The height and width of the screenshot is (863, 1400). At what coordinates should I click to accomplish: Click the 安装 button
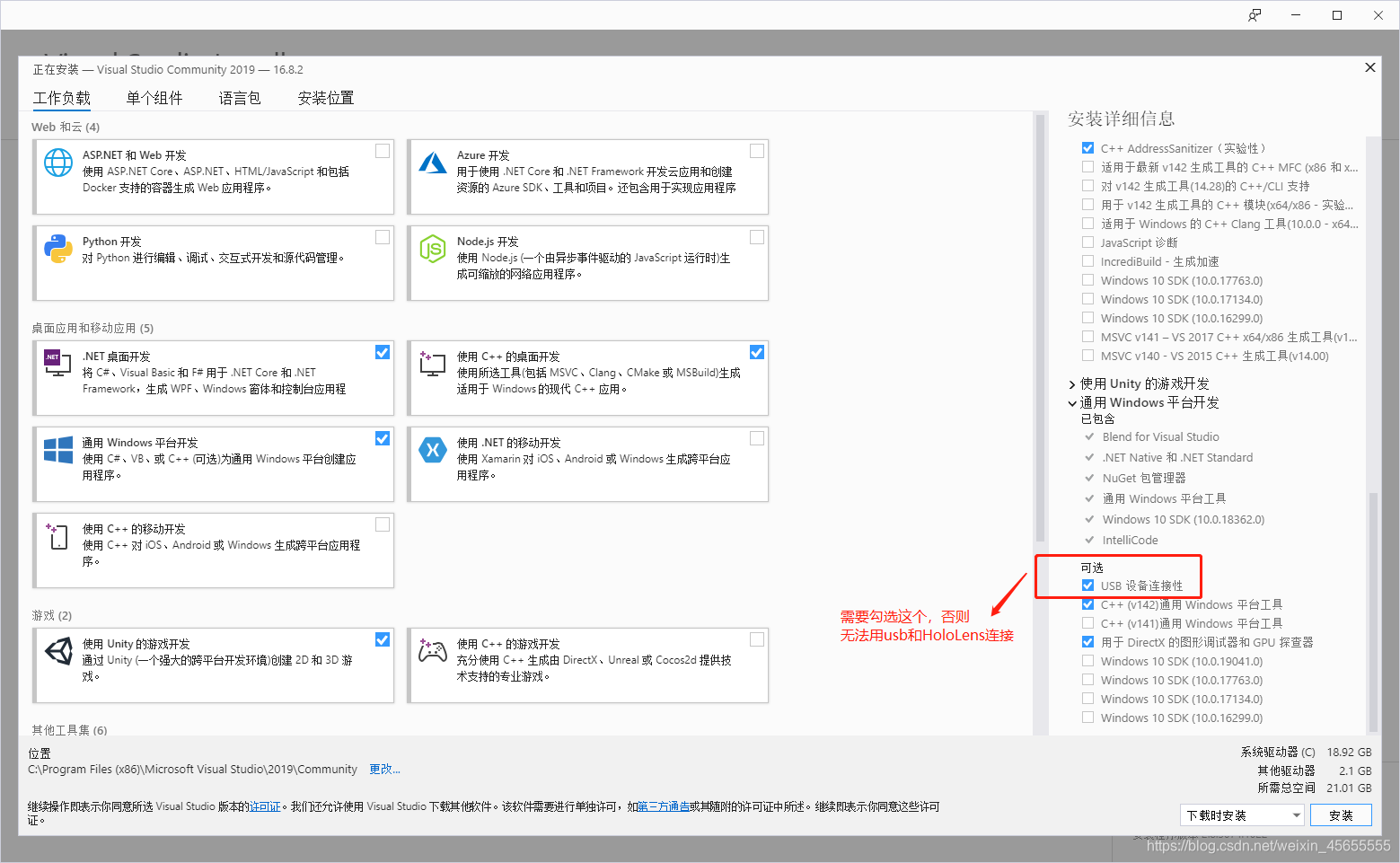pyautogui.click(x=1341, y=815)
